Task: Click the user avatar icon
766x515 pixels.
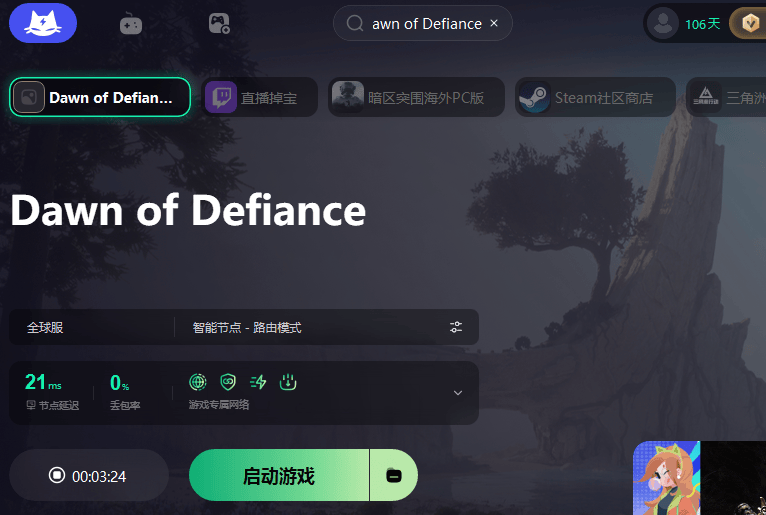Action: [662, 24]
